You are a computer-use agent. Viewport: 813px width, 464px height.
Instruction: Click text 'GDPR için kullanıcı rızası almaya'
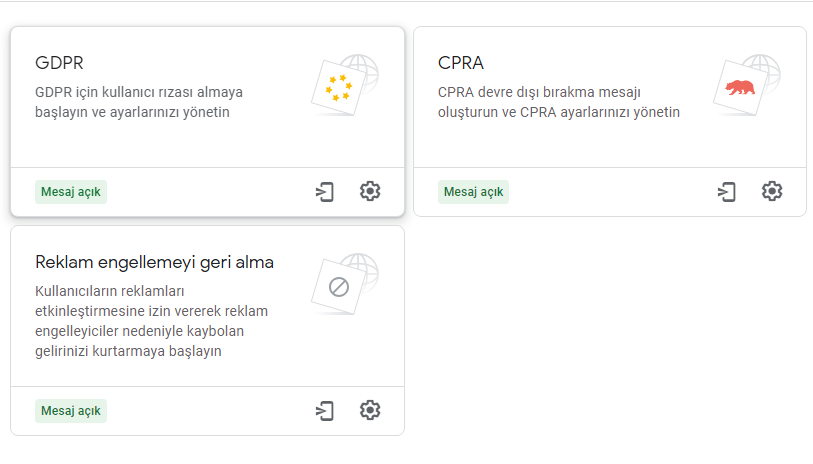139,92
